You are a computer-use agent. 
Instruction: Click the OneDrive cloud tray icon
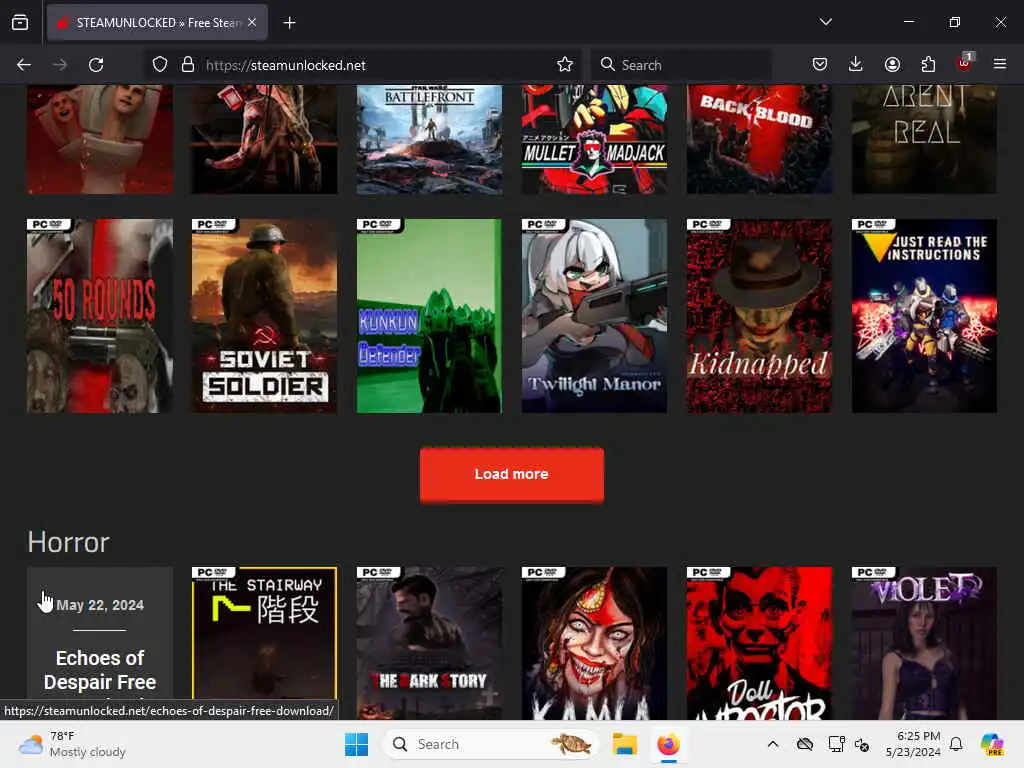[x=805, y=744]
